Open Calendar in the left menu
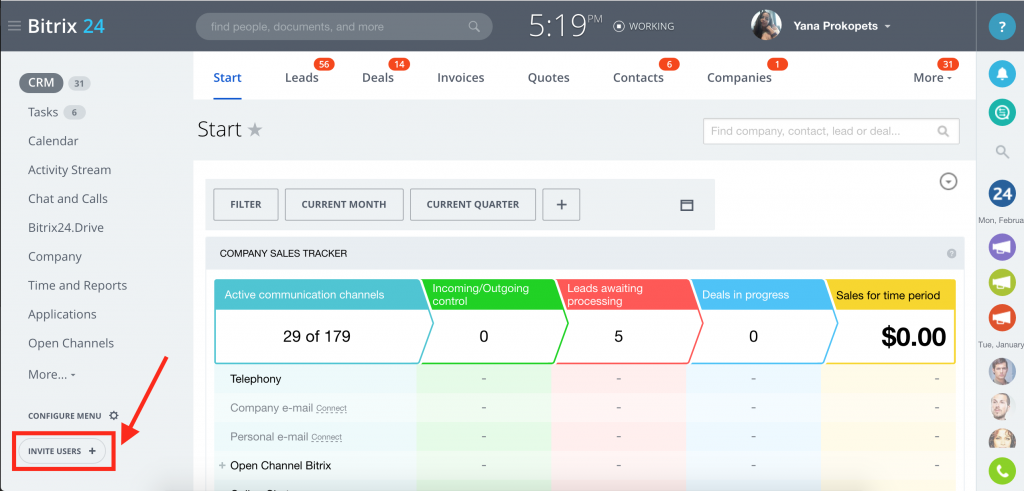Viewport: 1024px width, 491px height. (53, 141)
